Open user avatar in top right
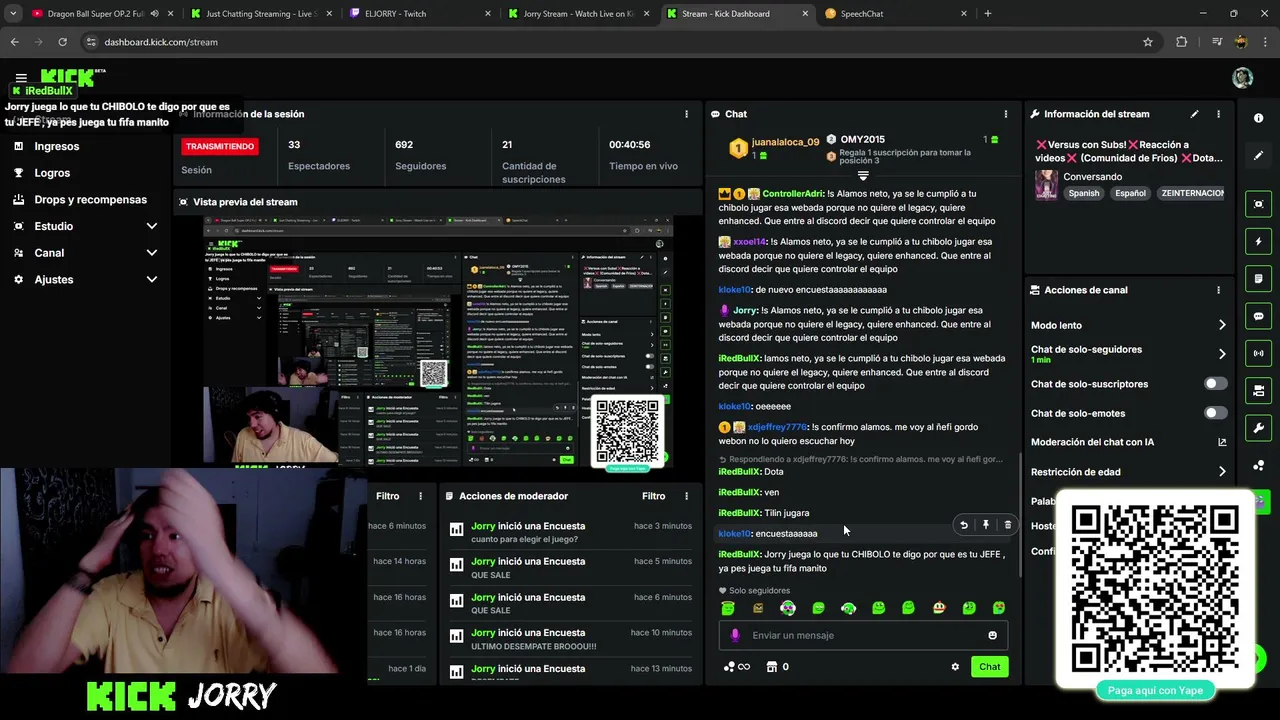The height and width of the screenshot is (720, 1280). pos(1243,78)
